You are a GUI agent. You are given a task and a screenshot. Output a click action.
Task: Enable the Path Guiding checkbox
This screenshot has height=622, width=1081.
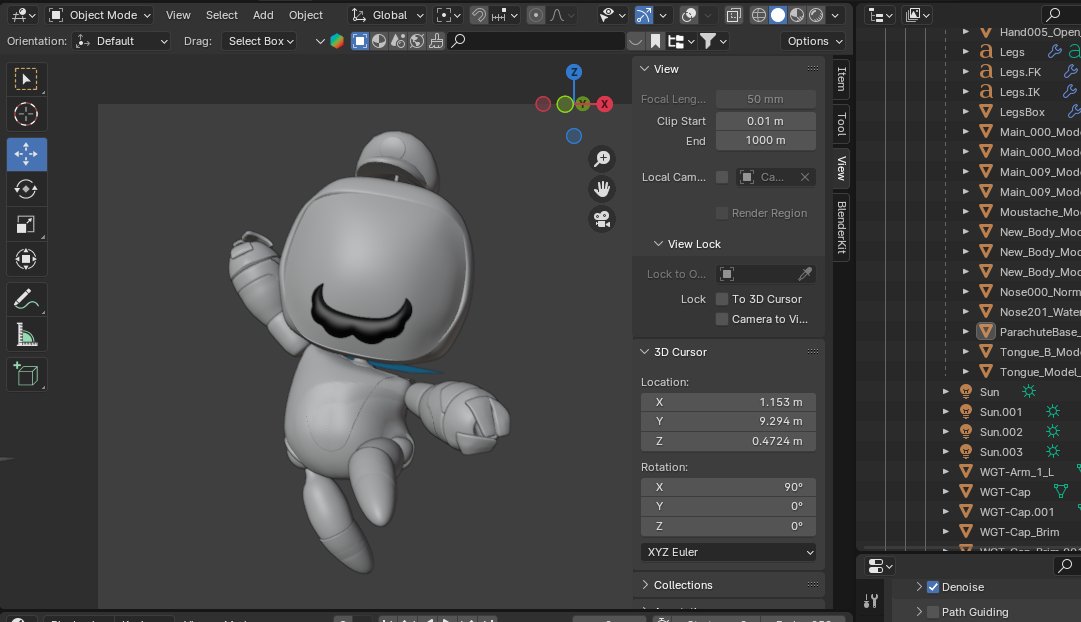pos(933,612)
